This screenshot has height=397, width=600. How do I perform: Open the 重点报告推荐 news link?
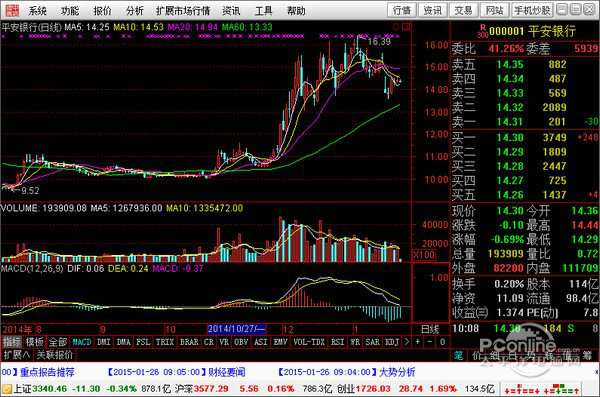(47, 372)
